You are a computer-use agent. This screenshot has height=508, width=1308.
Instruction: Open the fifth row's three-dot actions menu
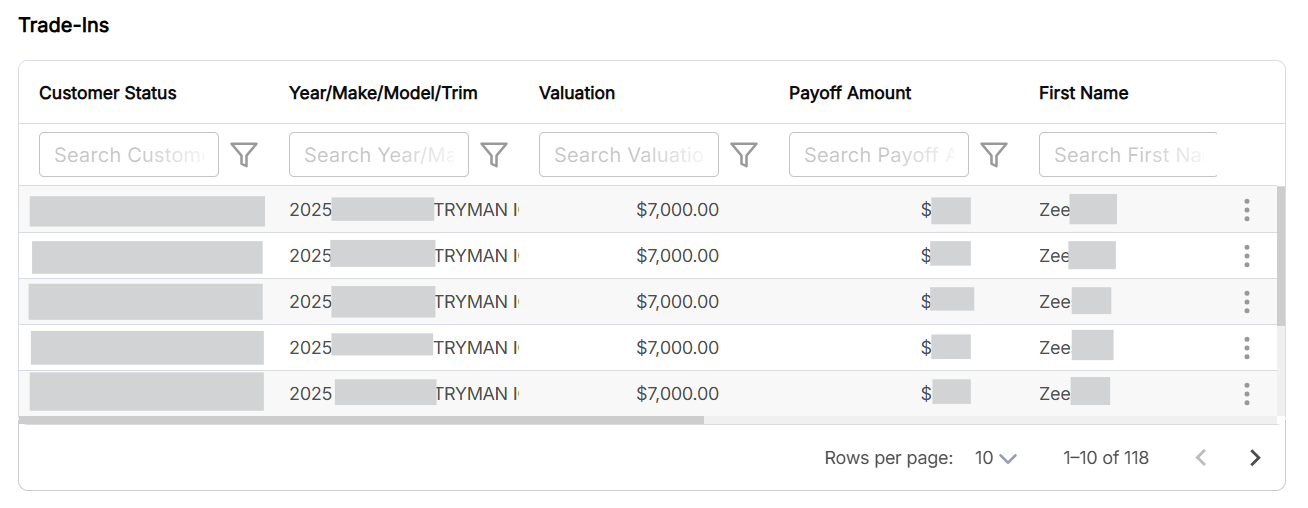coord(1246,394)
